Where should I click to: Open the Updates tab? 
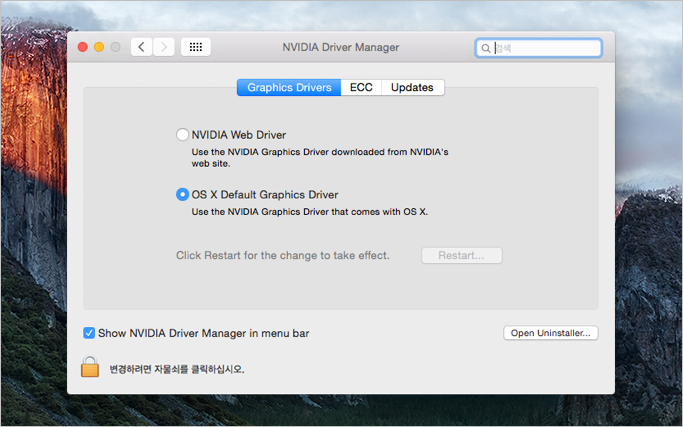(413, 88)
